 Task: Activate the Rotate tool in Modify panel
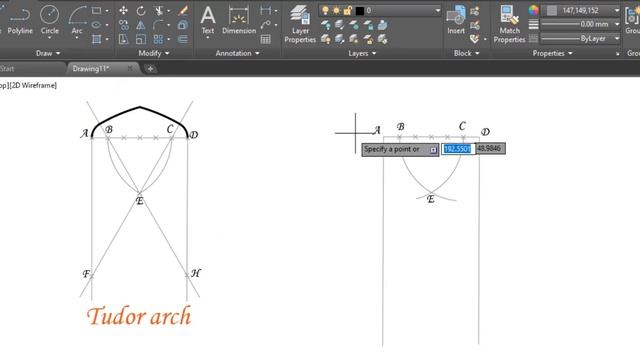tap(141, 11)
